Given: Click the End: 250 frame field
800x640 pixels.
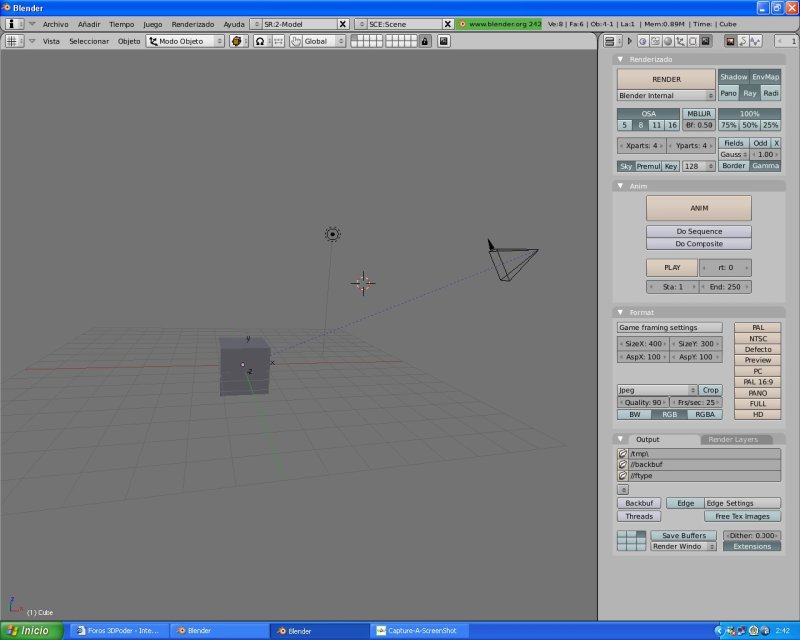Looking at the screenshot, I should (x=725, y=287).
